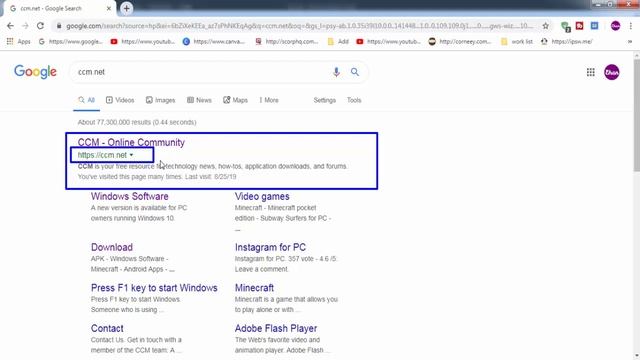640x360 pixels.
Task: Click the magnifier search button
Action: point(355,72)
